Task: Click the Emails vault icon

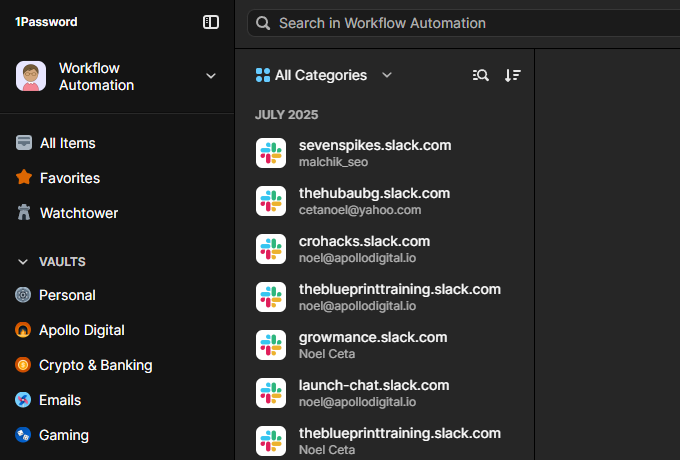Action: tap(23, 400)
